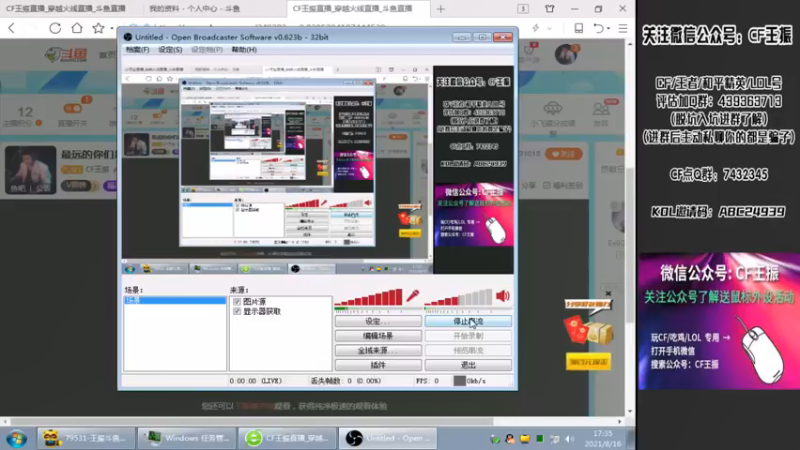This screenshot has width=800, height=450.
Task: Open the 帮助(H) menu in OBS
Action: (x=244, y=49)
